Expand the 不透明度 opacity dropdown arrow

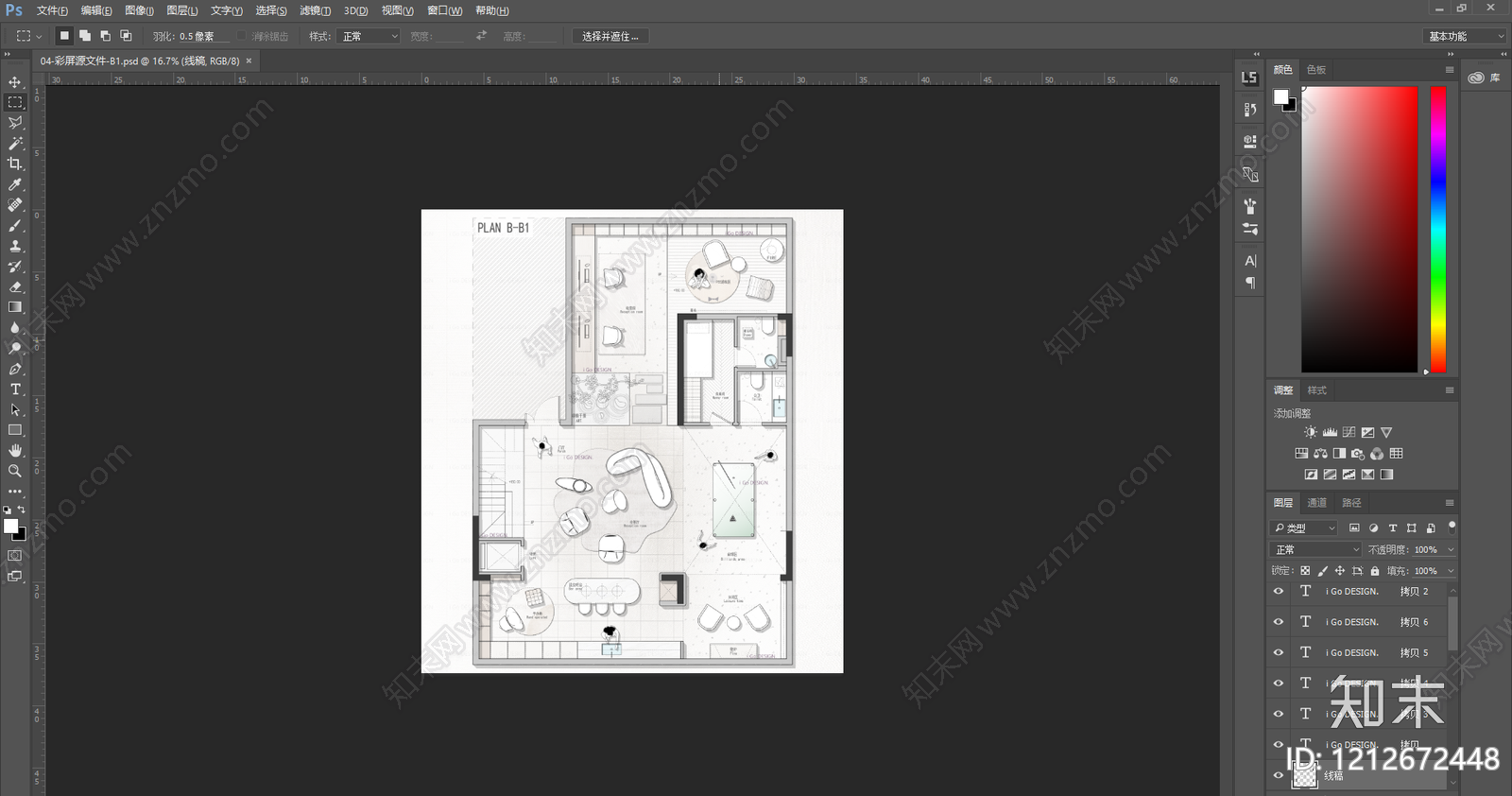[x=1451, y=549]
